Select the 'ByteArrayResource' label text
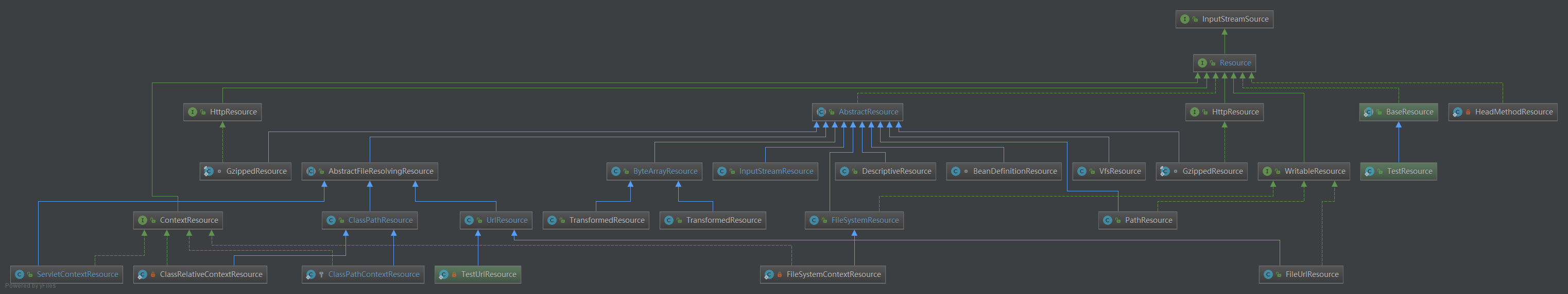Image resolution: width=1568 pixels, height=294 pixels. (x=665, y=171)
